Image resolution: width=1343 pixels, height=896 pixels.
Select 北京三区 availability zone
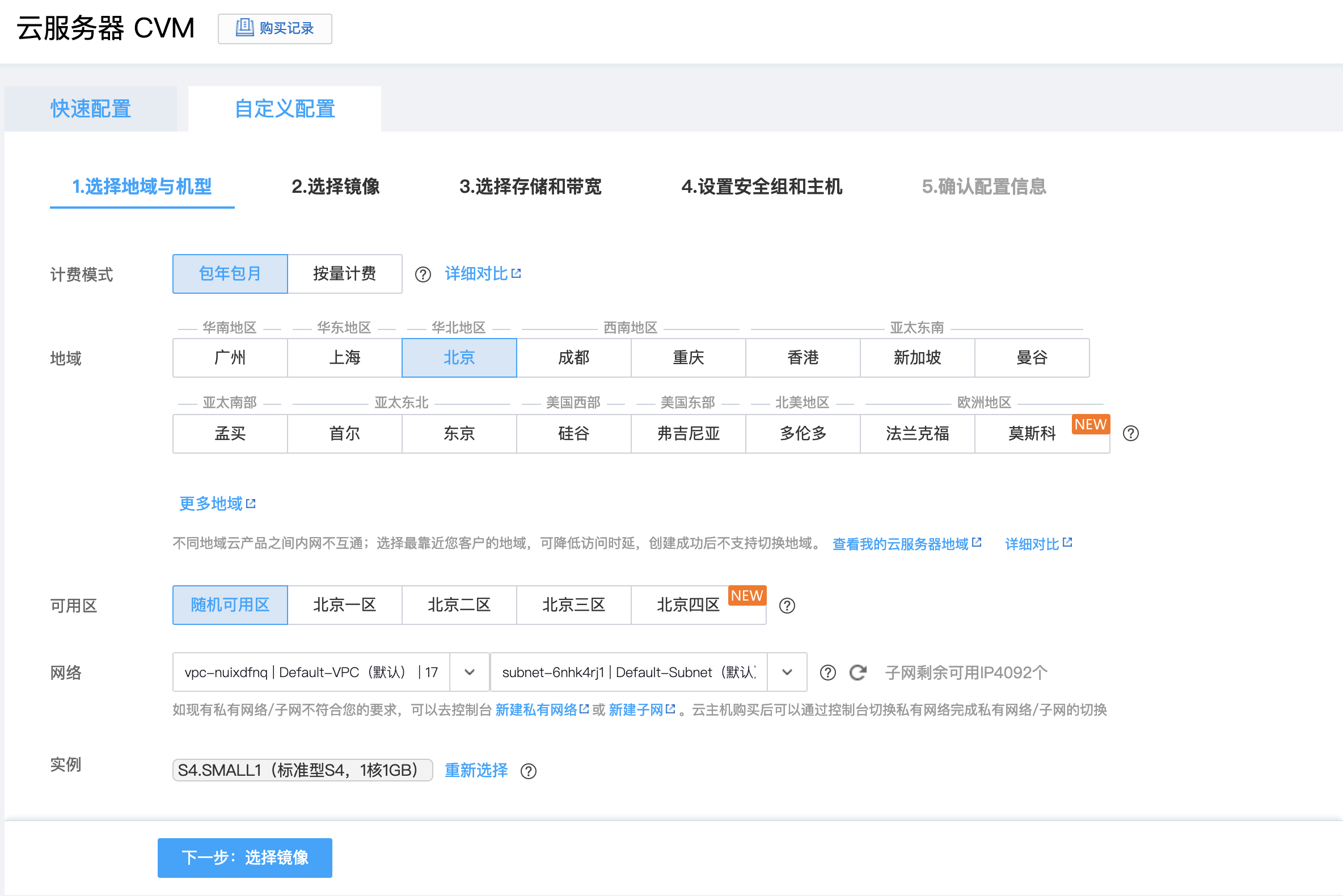[574, 605]
